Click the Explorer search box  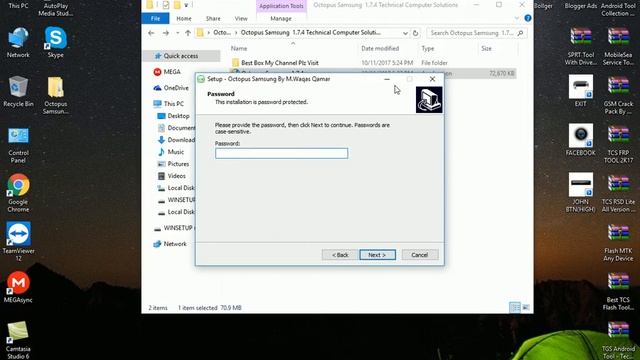(476, 33)
